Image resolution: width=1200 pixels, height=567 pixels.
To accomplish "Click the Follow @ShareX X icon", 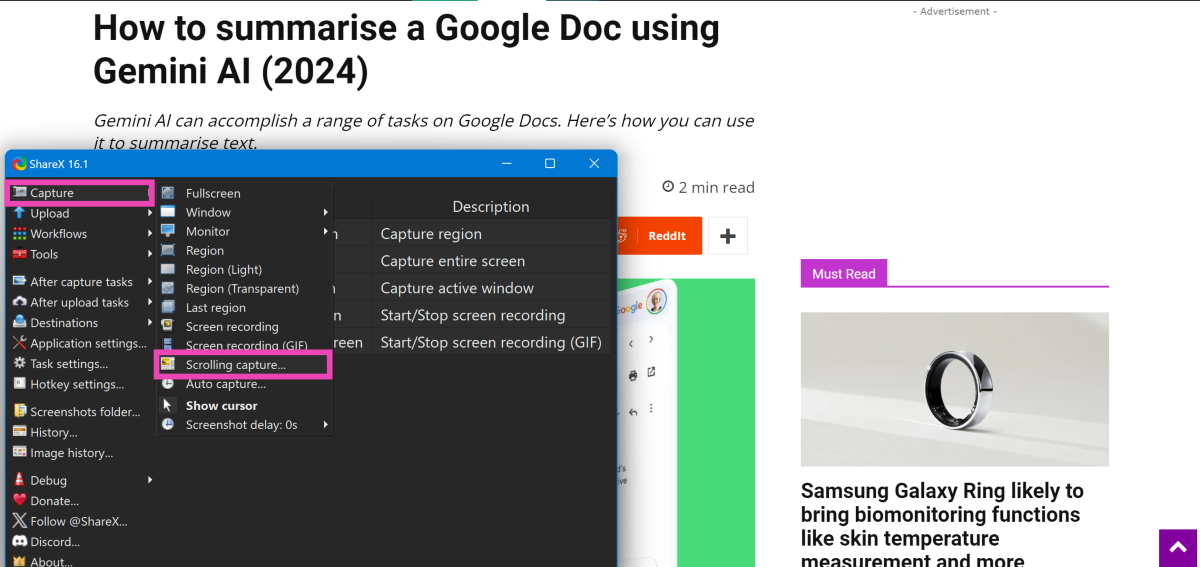I will [20, 521].
